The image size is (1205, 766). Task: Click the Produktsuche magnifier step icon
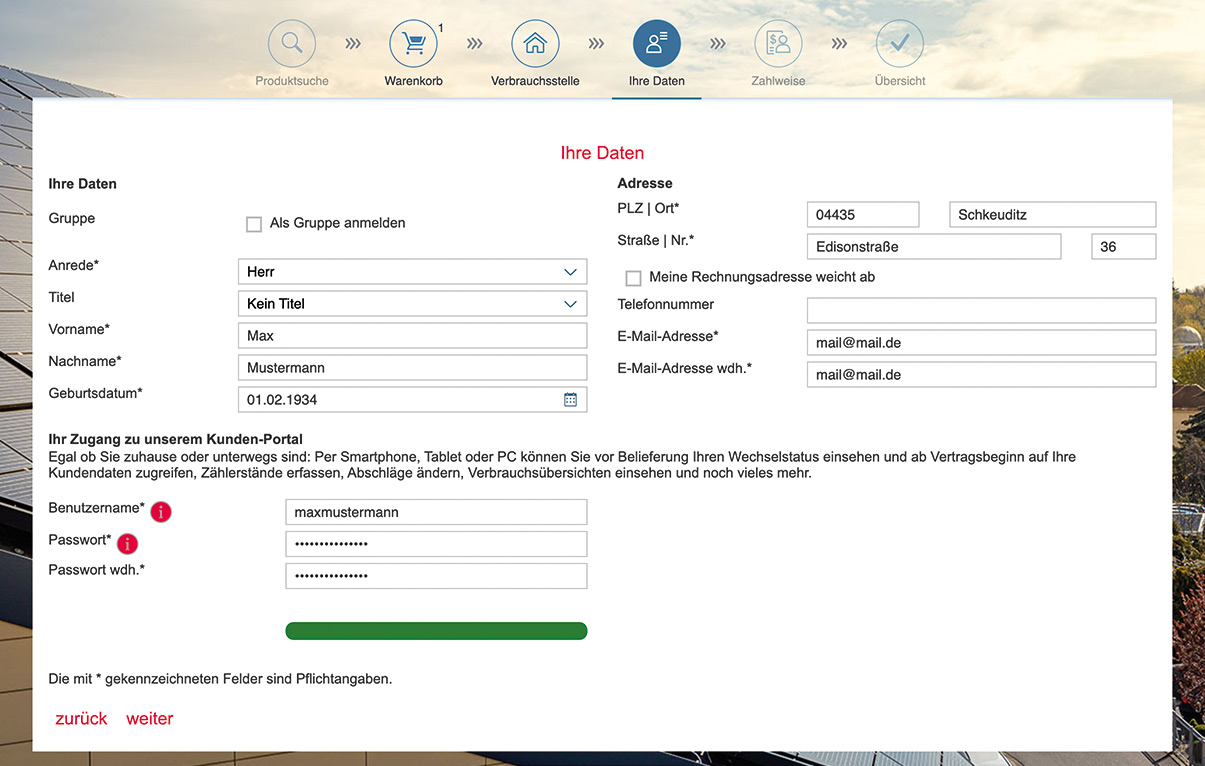(291, 44)
